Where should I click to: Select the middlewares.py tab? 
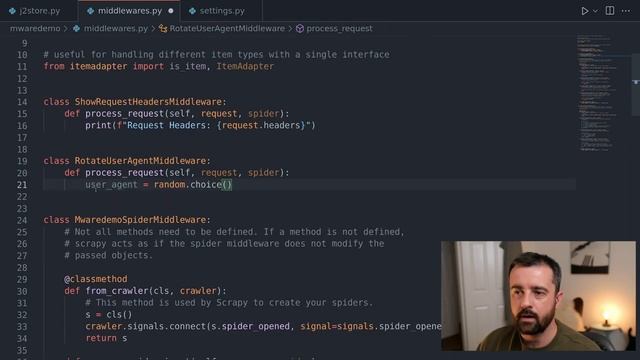click(x=129, y=11)
